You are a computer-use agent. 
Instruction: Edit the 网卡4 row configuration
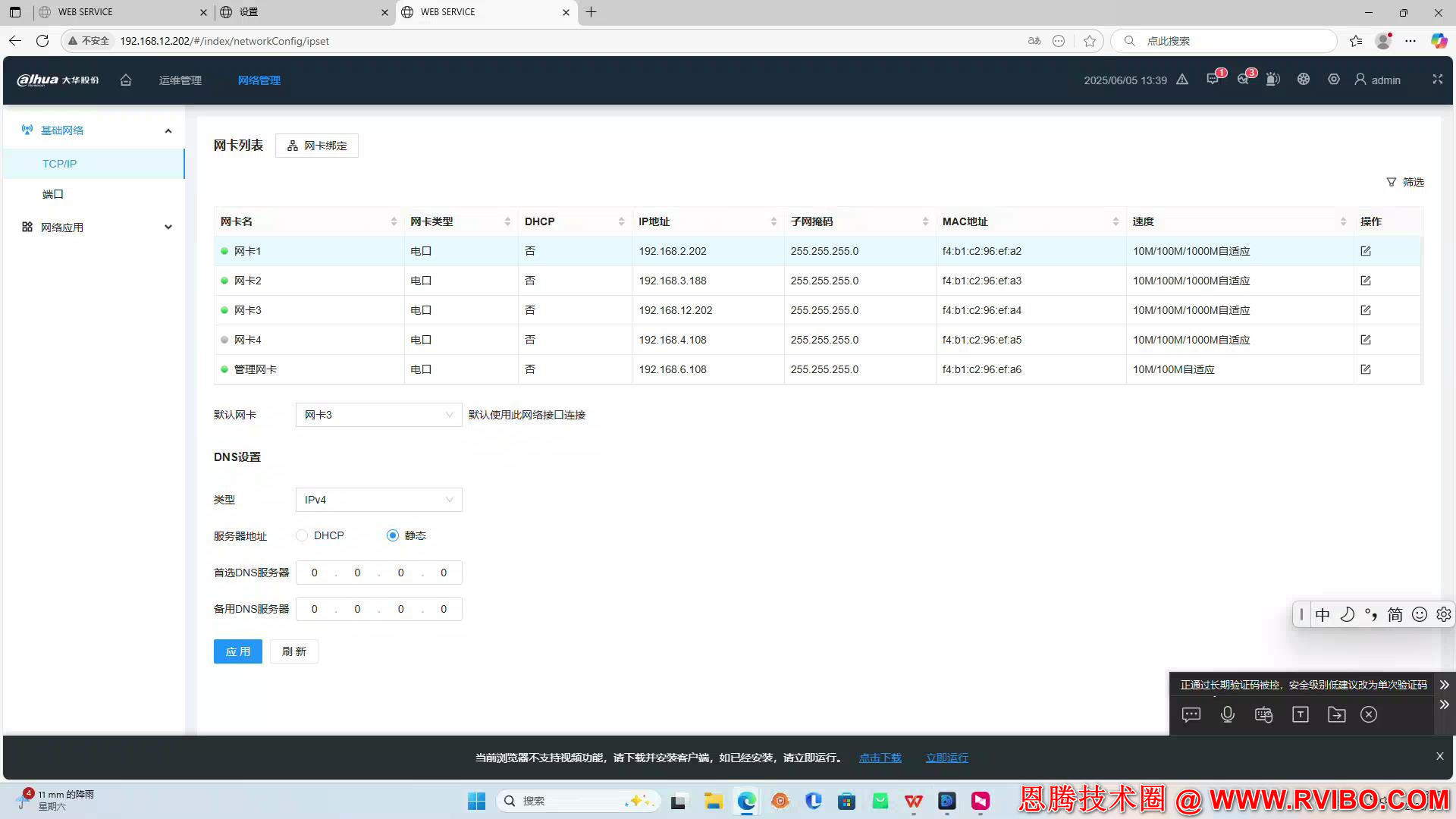(x=1366, y=340)
